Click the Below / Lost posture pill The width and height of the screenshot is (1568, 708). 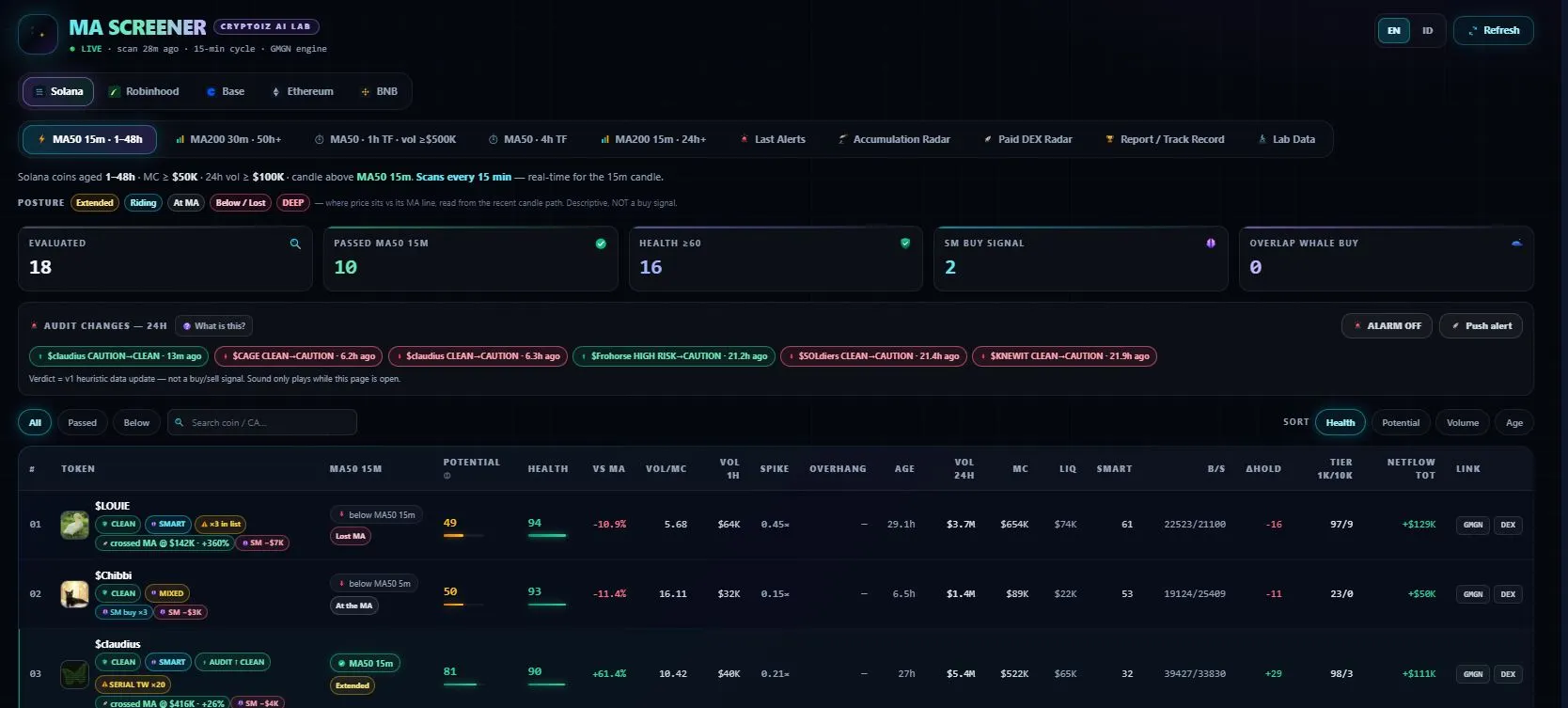click(x=241, y=203)
